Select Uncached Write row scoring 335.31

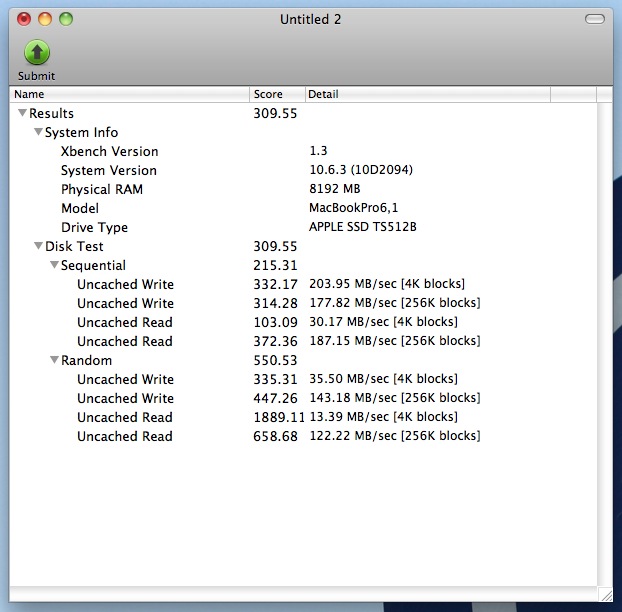(303, 379)
